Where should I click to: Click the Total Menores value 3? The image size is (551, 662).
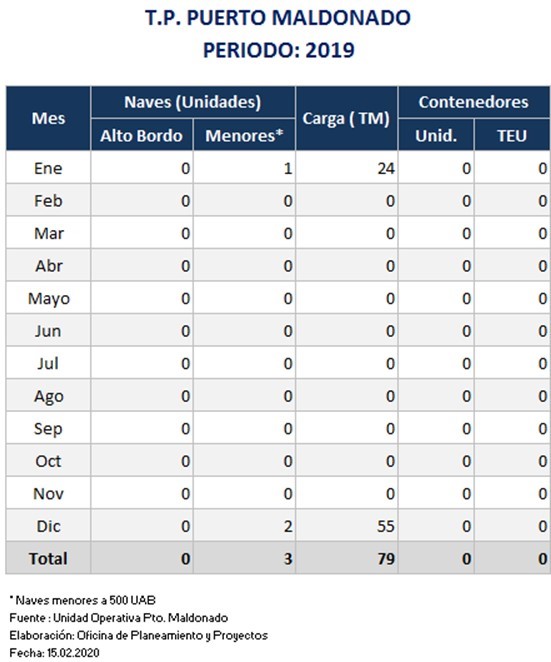[288, 559]
